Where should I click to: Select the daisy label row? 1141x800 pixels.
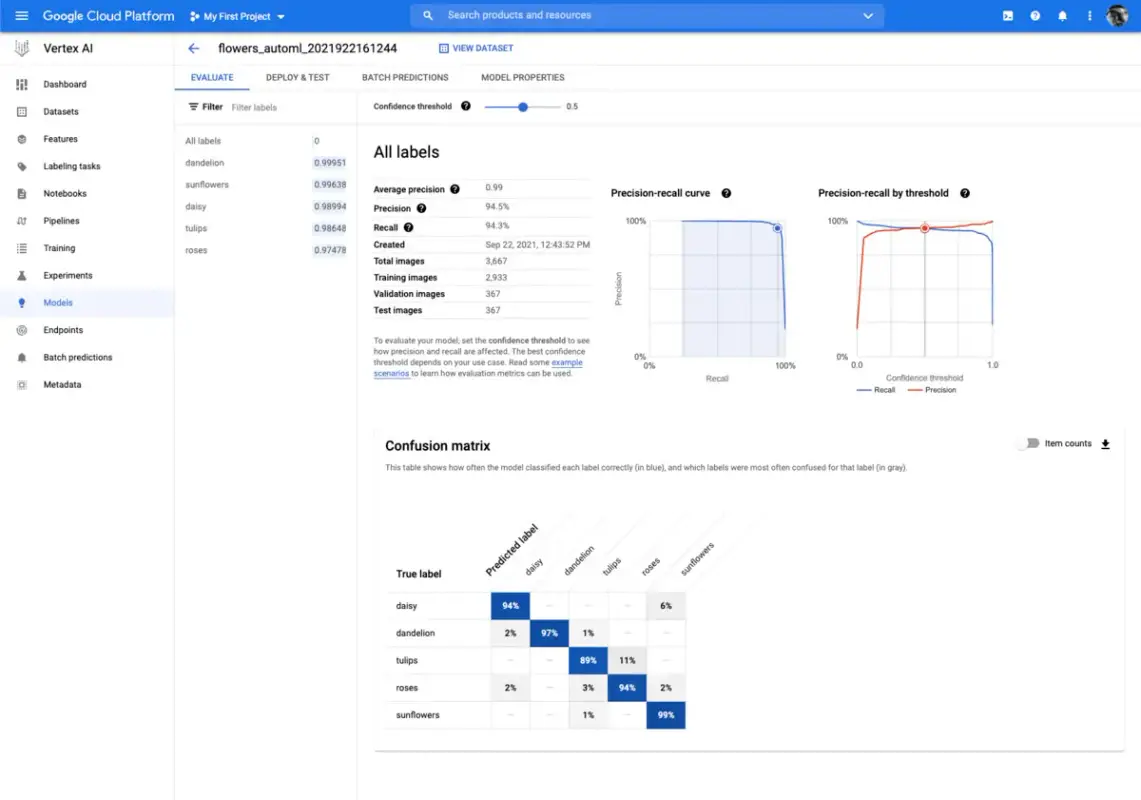coord(265,207)
